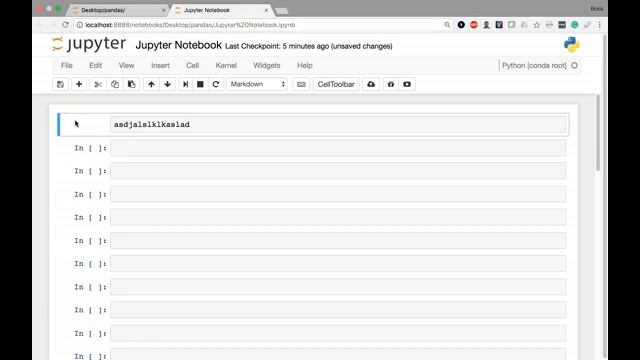Close the Jupyter Notebook browser tab
Image resolution: width=640 pixels, height=360 pixels.
pos(266,10)
